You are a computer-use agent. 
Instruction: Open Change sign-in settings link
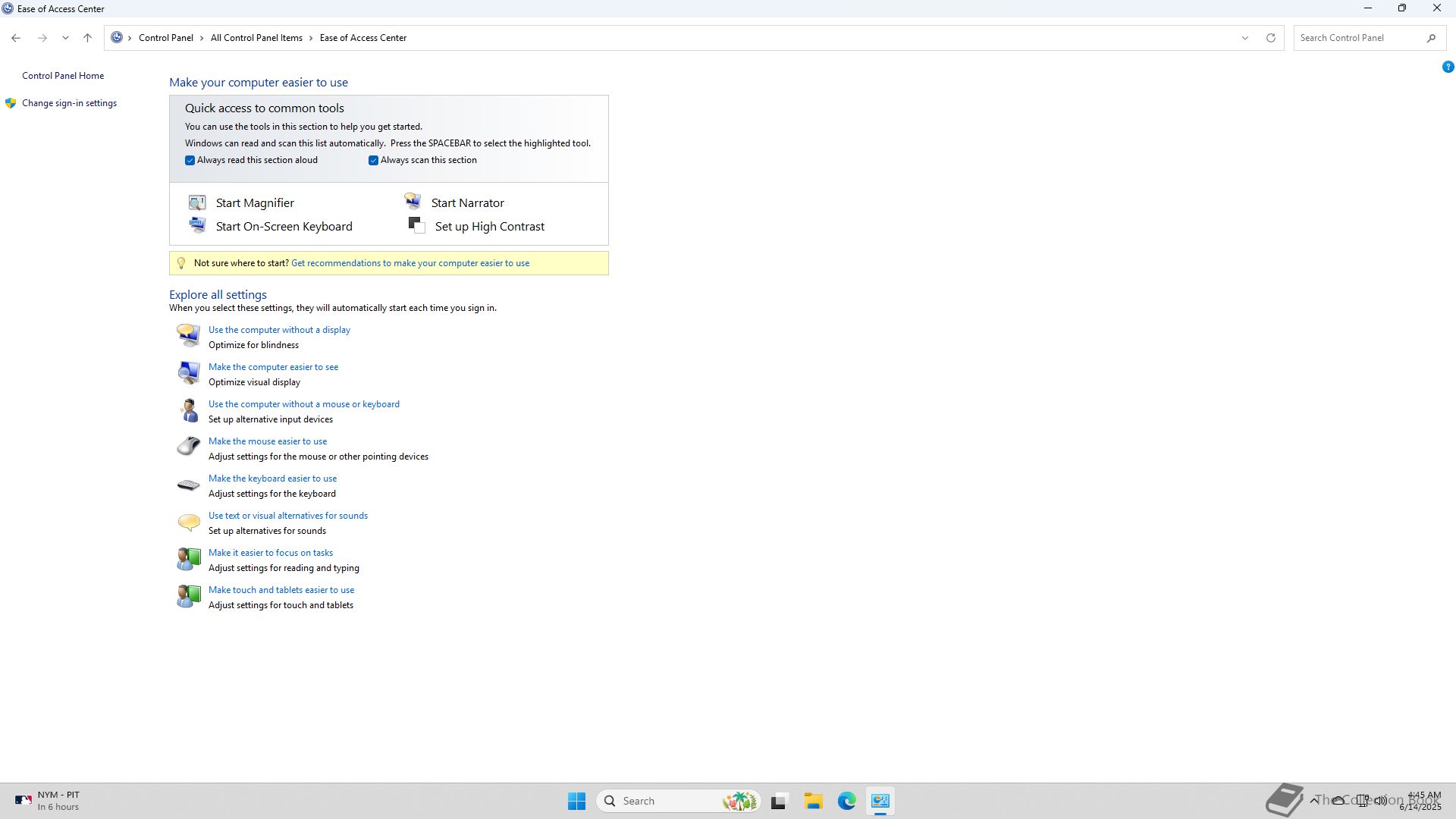click(69, 103)
